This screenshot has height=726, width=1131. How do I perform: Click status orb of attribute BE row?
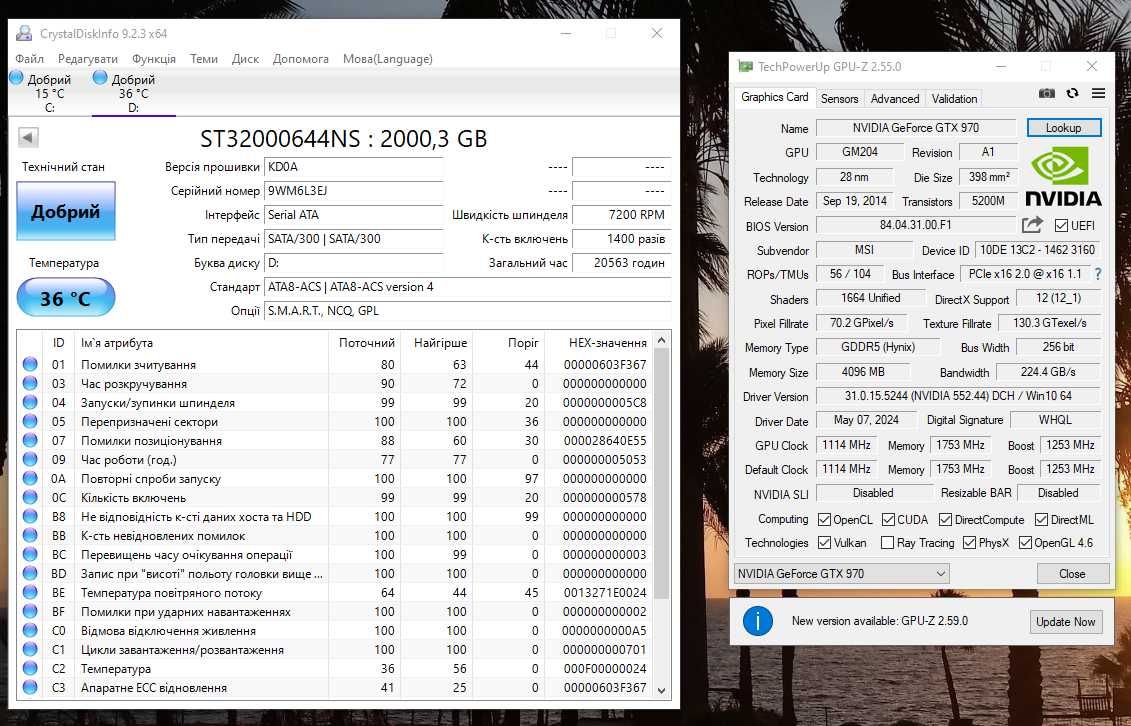coord(30,593)
